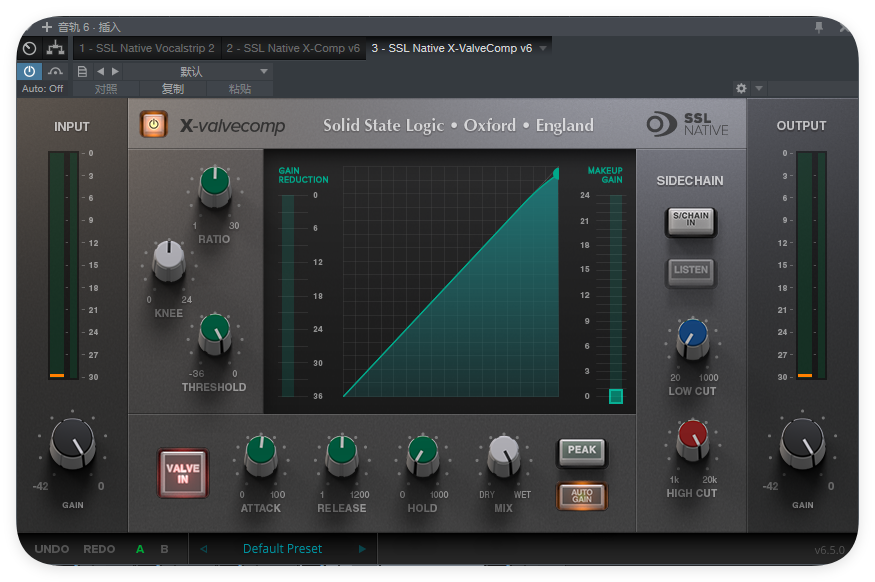Click the INPUT GAIN knob
This screenshot has height=582, width=875.
(x=73, y=444)
